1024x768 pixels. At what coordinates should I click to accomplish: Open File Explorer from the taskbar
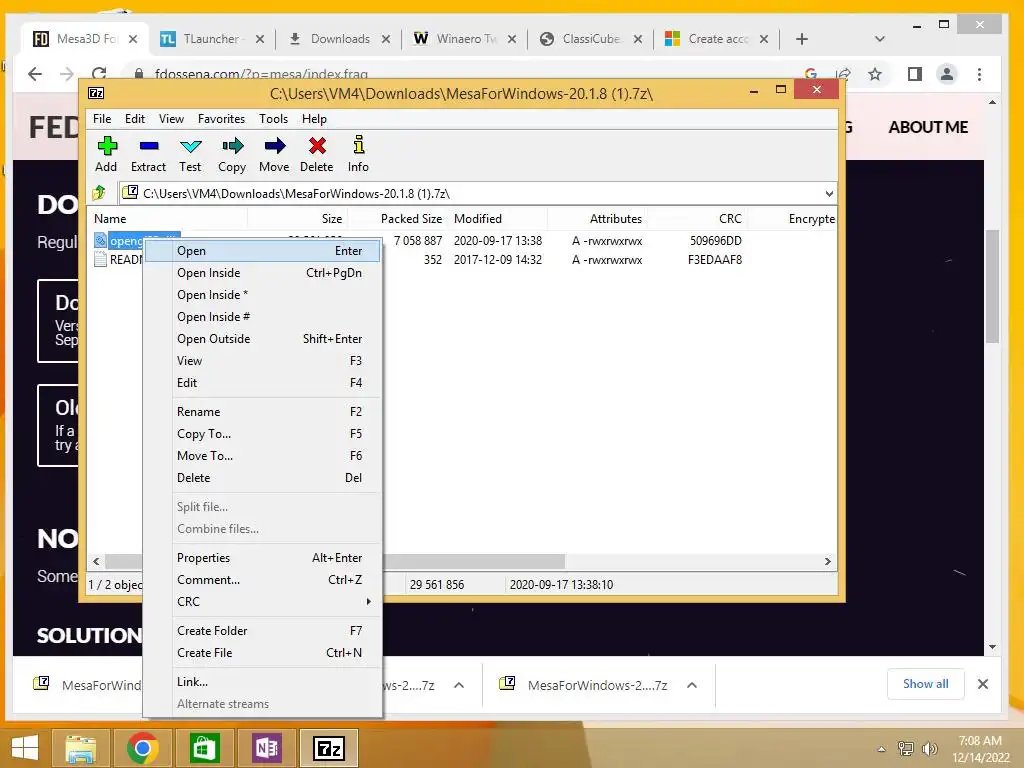[x=80, y=748]
